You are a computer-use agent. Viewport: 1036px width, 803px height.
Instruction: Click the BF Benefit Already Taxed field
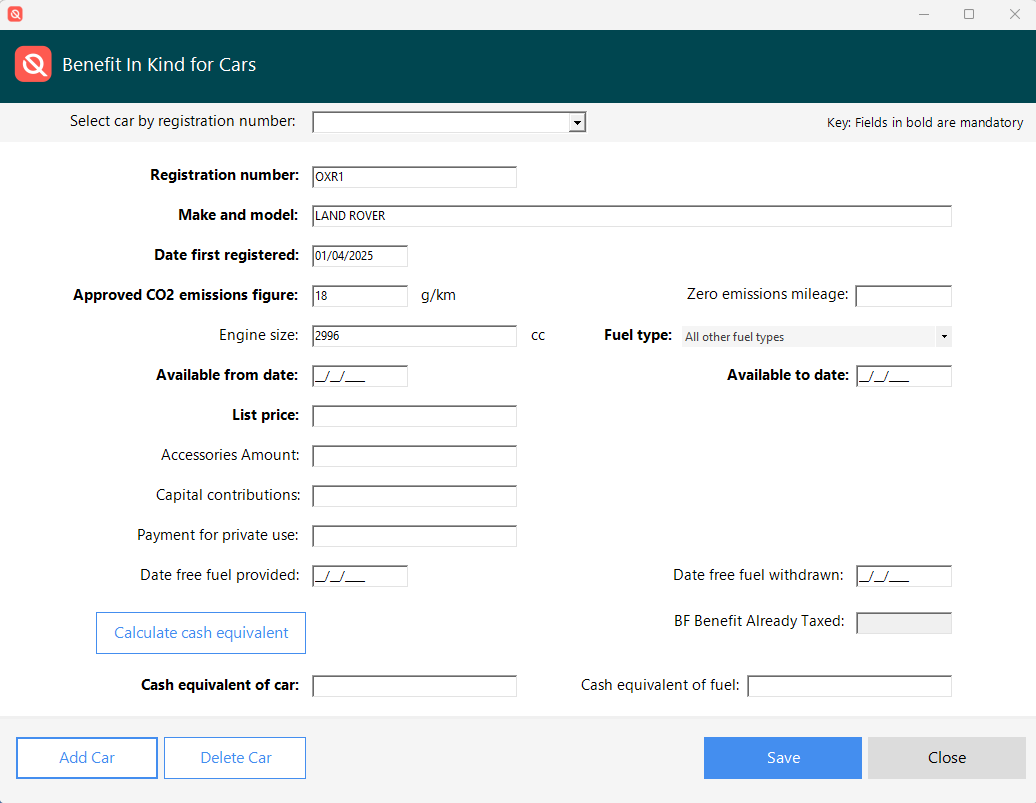click(903, 623)
